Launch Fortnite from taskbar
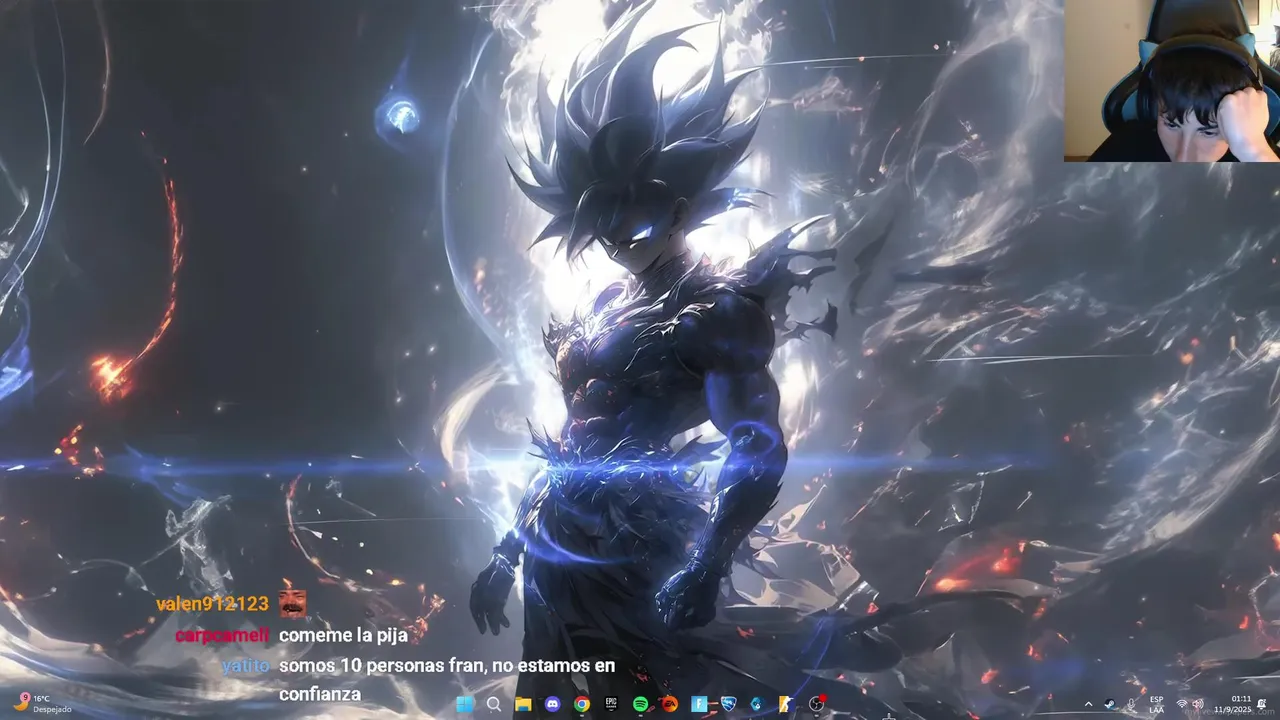The width and height of the screenshot is (1280, 720). tap(699, 704)
